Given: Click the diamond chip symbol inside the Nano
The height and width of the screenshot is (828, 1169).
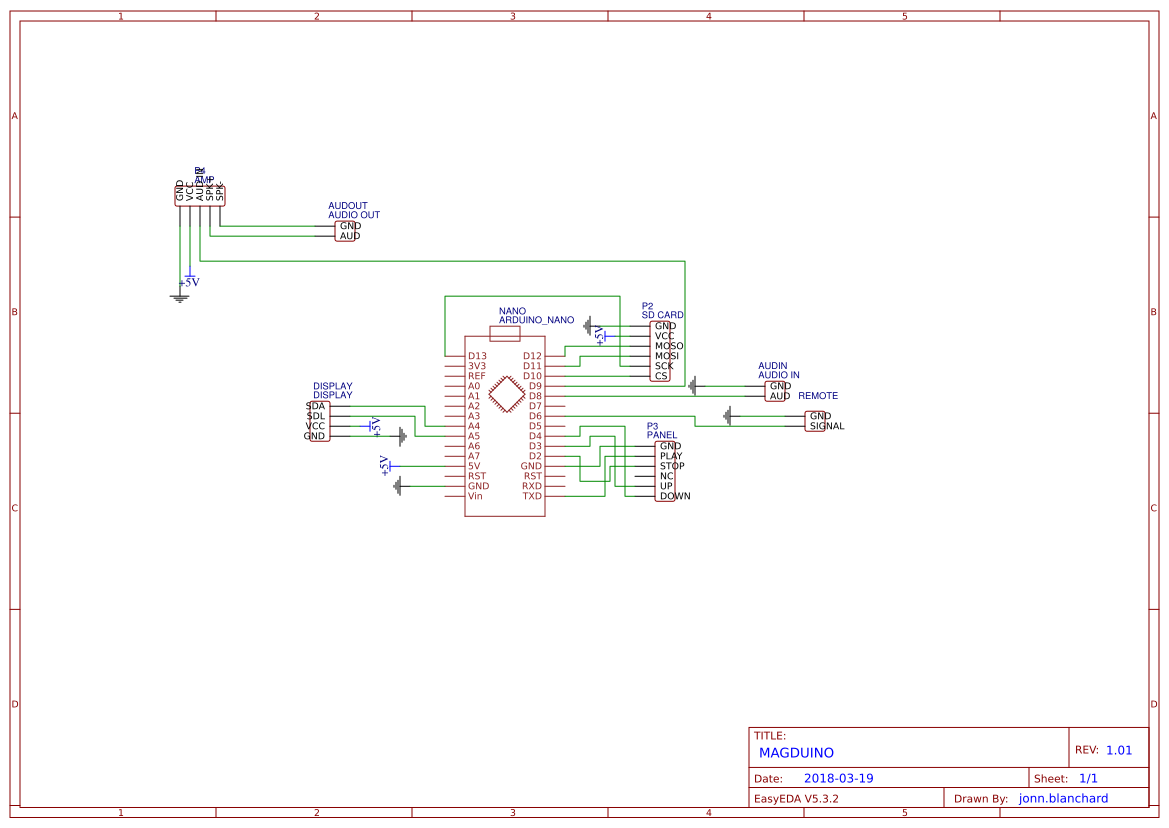Looking at the screenshot, I should (506, 393).
